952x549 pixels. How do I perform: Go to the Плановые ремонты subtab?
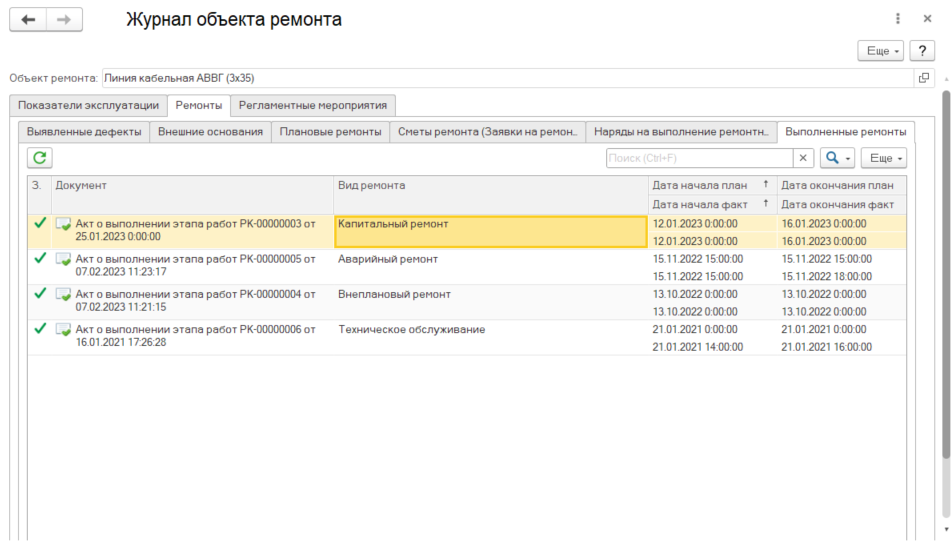point(330,132)
